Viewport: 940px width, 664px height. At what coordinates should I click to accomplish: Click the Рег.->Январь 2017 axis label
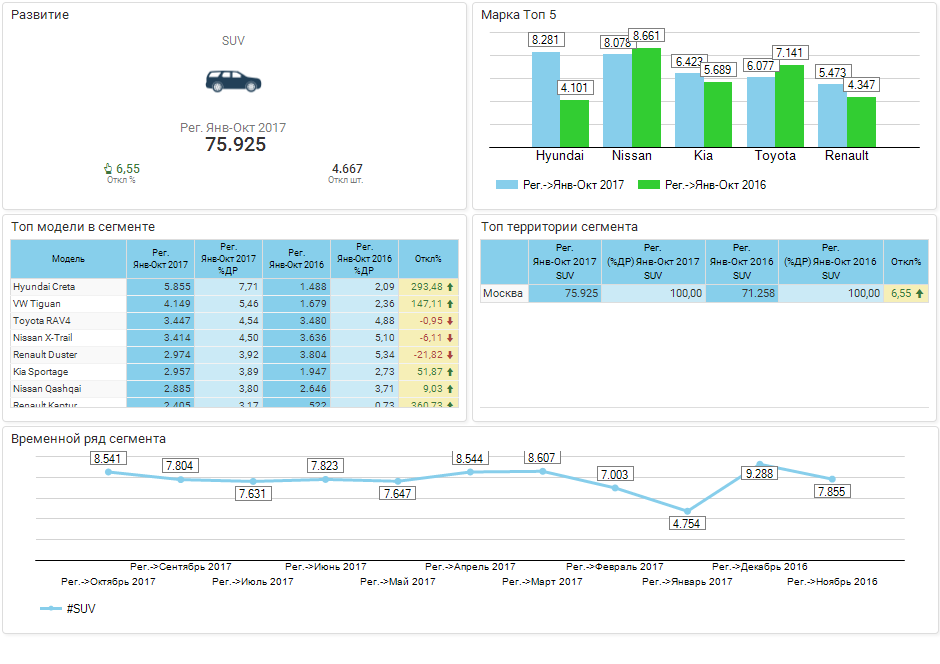687,582
